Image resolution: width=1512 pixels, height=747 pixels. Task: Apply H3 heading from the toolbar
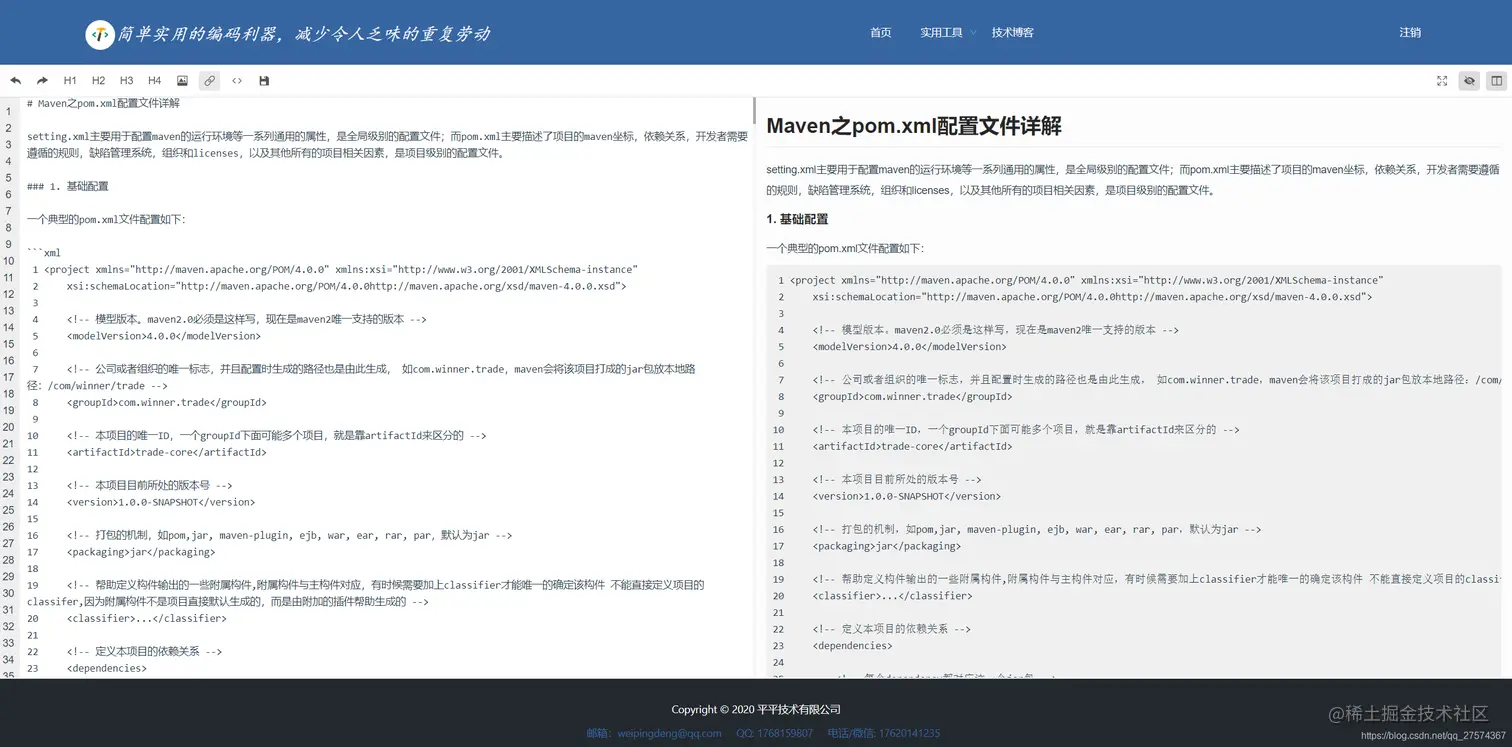click(126, 80)
